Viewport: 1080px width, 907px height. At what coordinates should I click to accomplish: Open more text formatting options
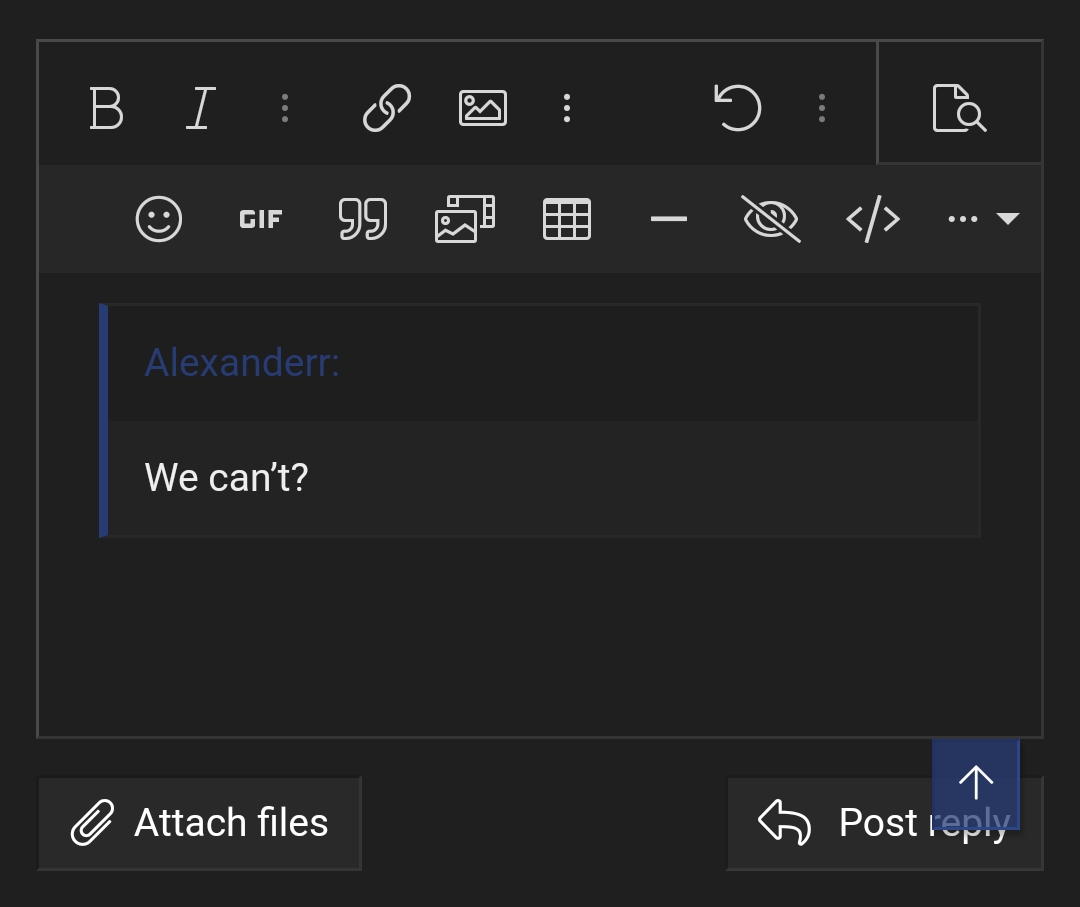[x=285, y=108]
